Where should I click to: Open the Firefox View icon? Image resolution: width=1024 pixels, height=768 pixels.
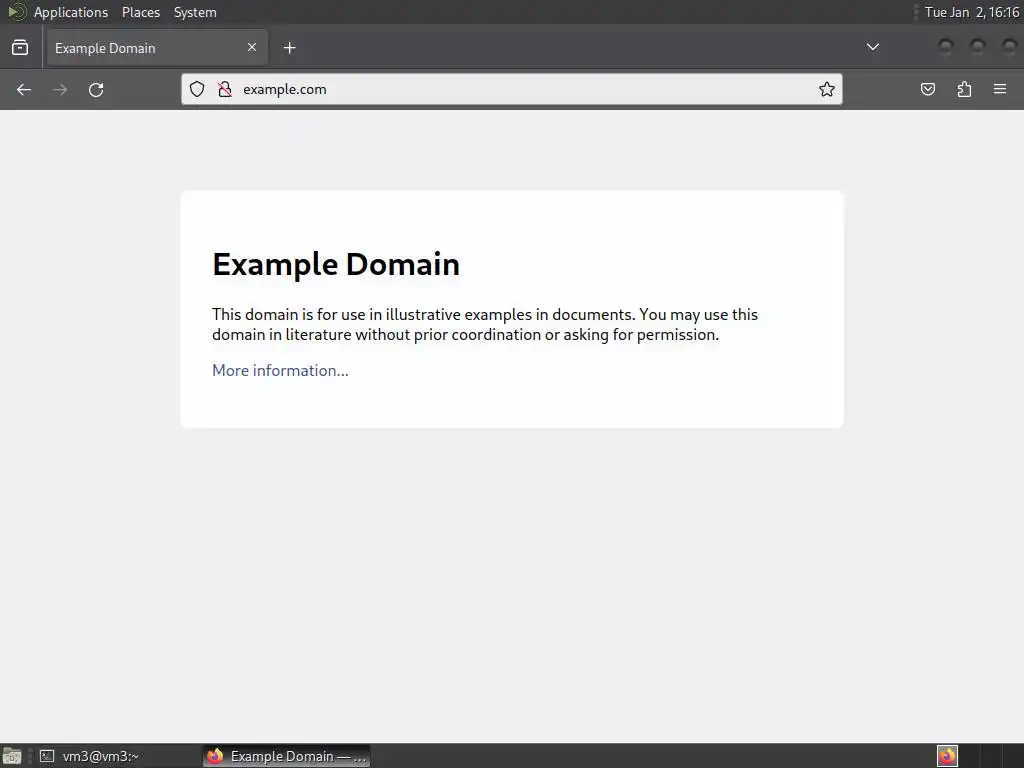(20, 47)
